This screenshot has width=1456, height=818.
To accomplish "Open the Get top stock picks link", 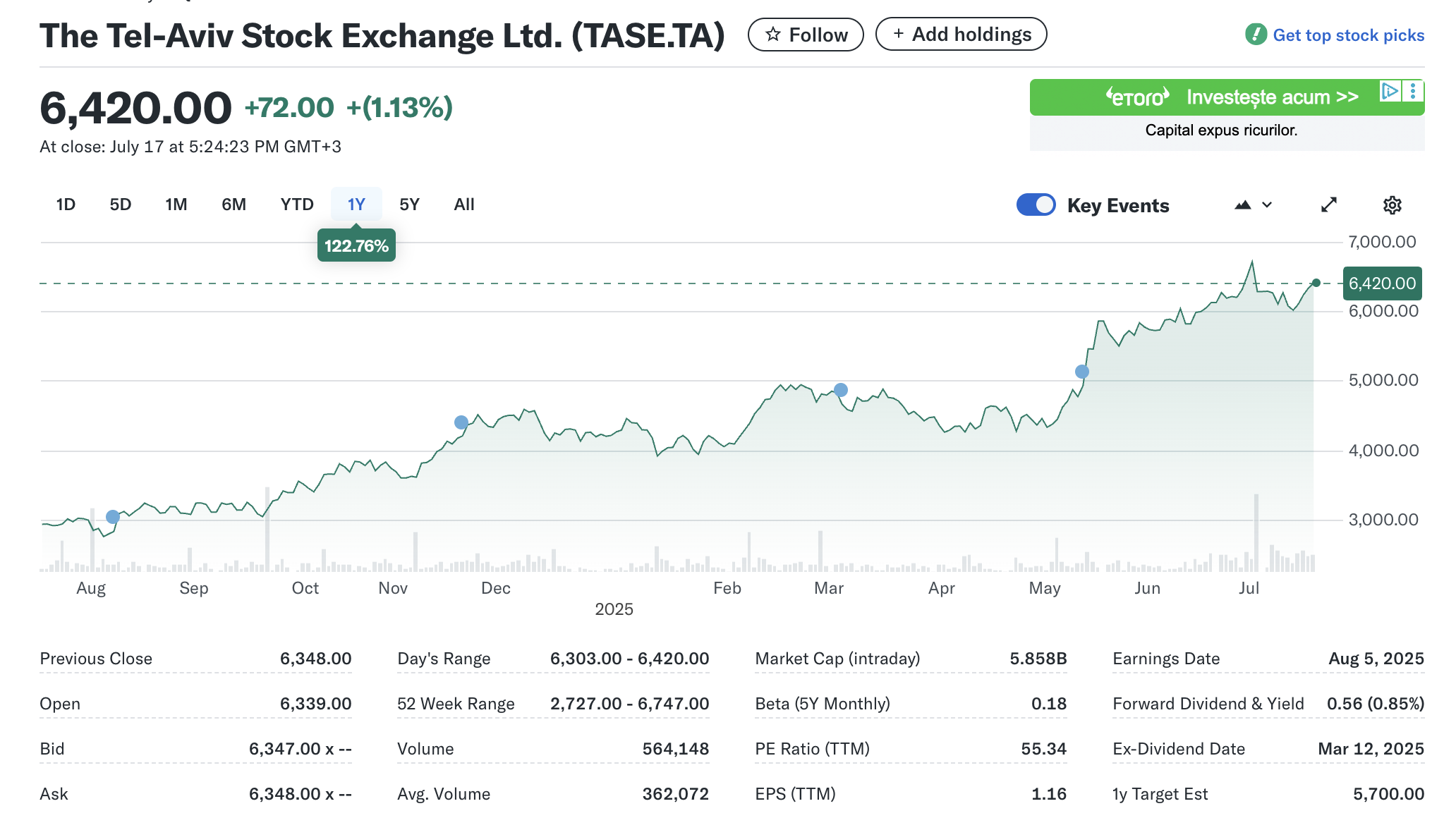I will point(1348,35).
